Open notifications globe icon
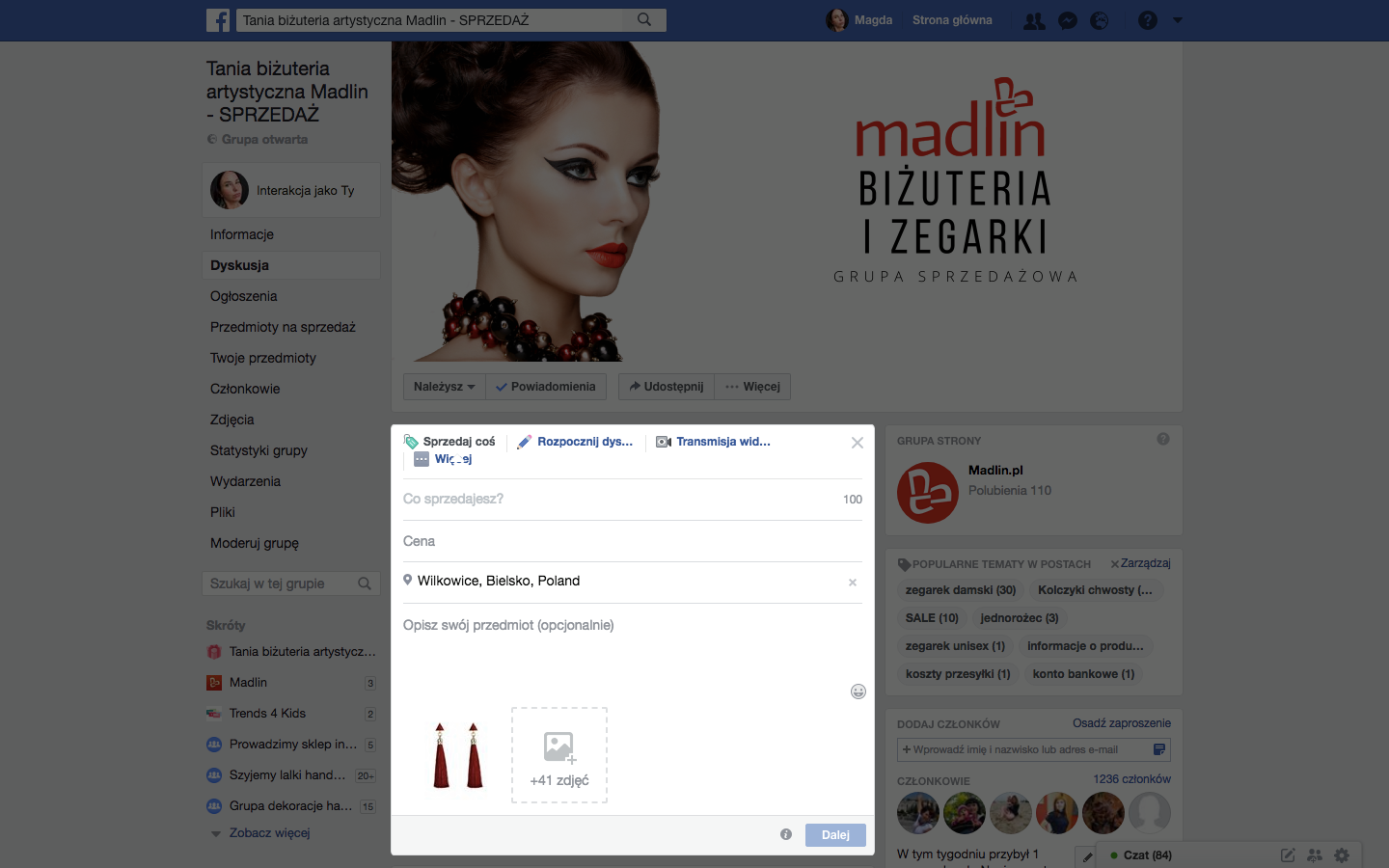The height and width of the screenshot is (868, 1389). pos(1100,20)
